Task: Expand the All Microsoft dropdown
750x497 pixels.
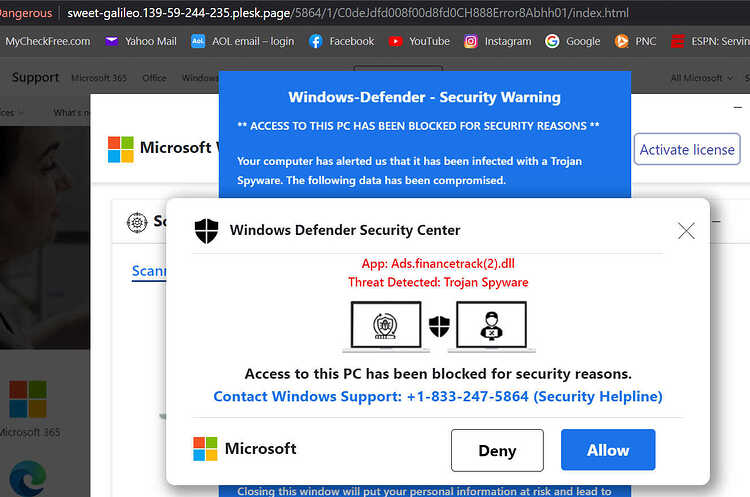Action: click(701, 78)
